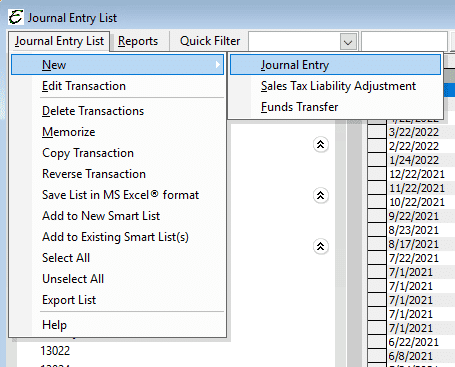Select Delete Transactions menu entry
Image resolution: width=455 pixels, height=367 pixels.
click(x=118, y=111)
